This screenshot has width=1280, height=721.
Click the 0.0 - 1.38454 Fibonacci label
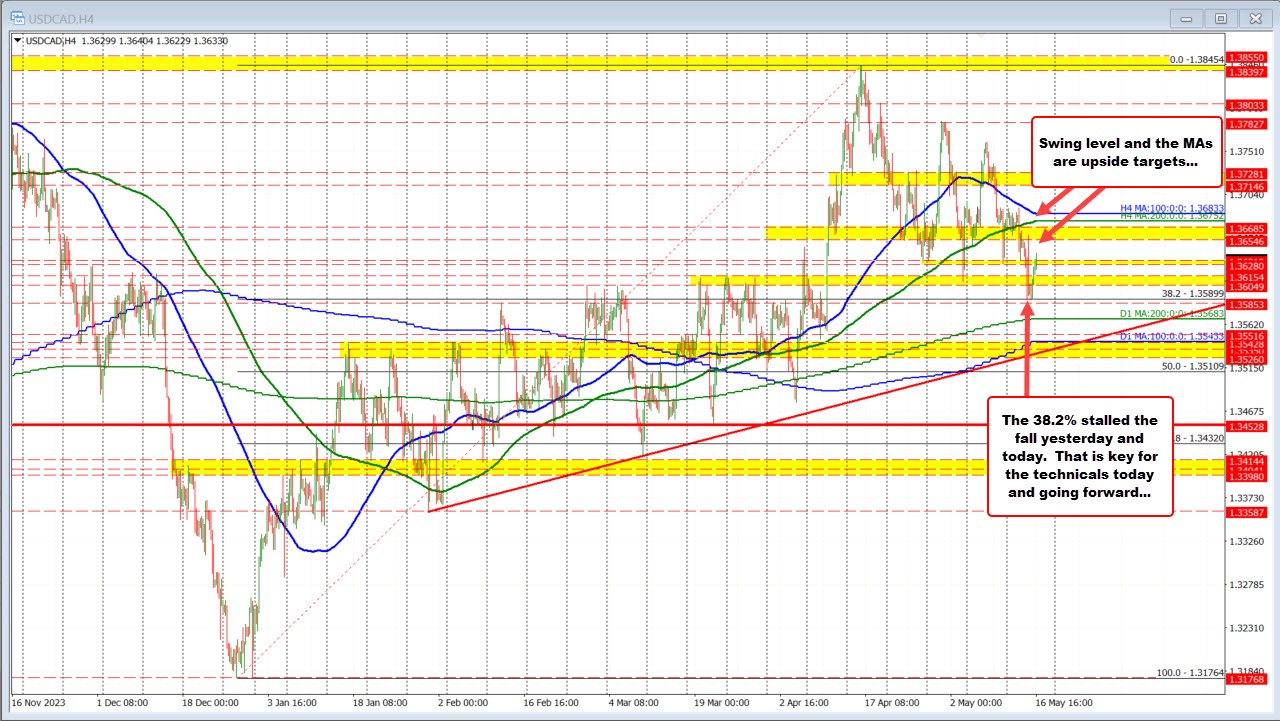point(1196,60)
